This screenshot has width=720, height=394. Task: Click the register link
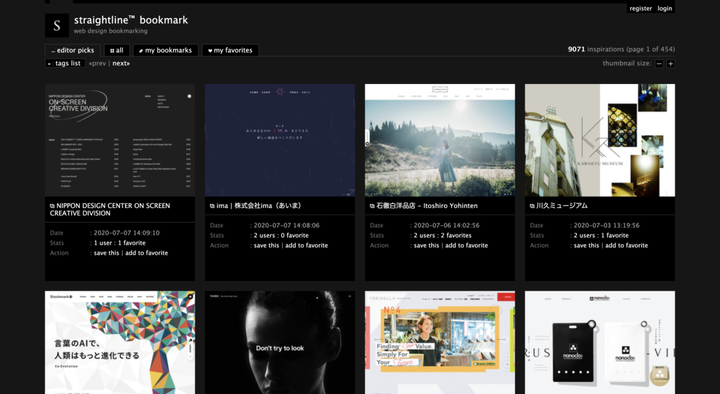point(641,8)
